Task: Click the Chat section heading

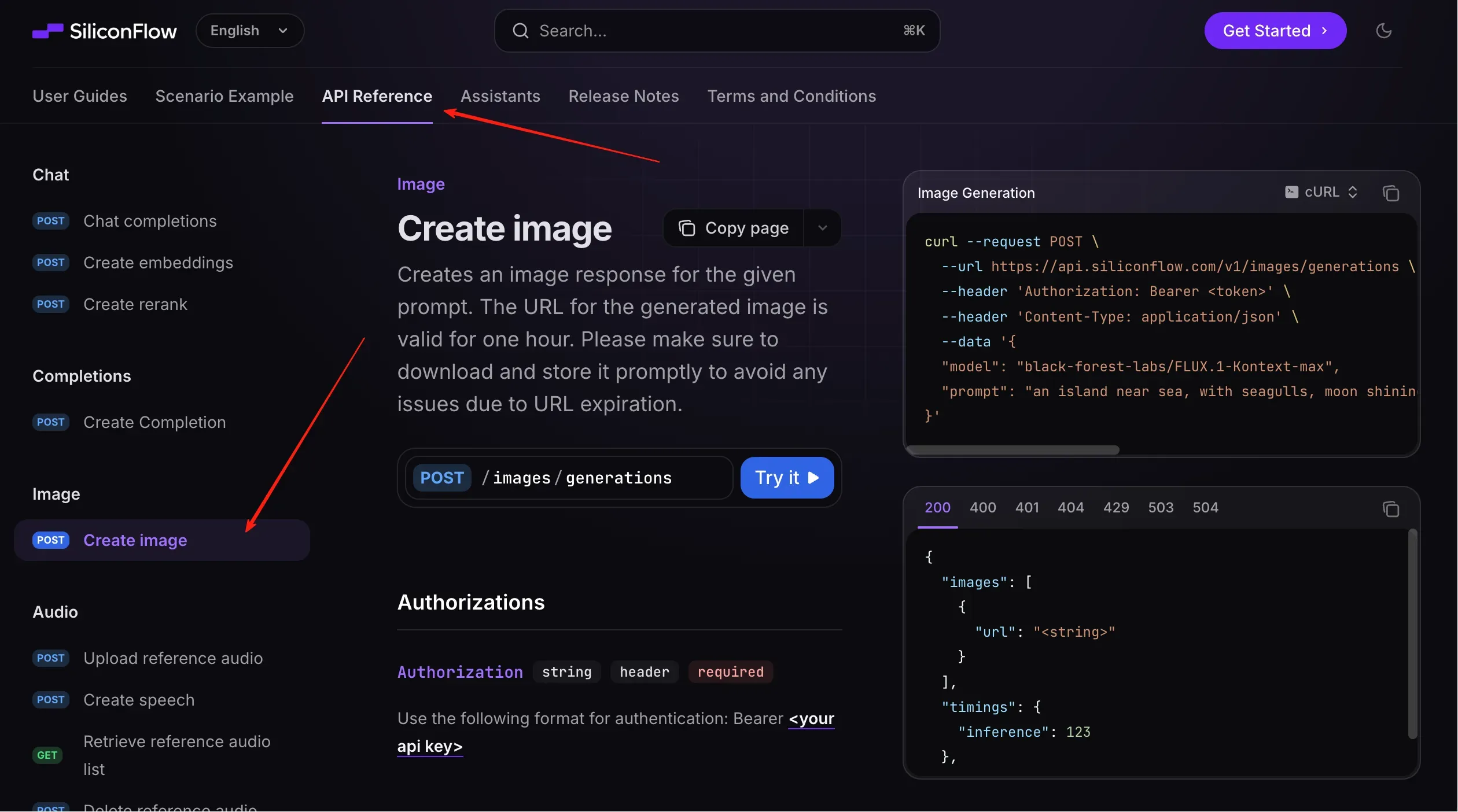Action: [x=51, y=175]
